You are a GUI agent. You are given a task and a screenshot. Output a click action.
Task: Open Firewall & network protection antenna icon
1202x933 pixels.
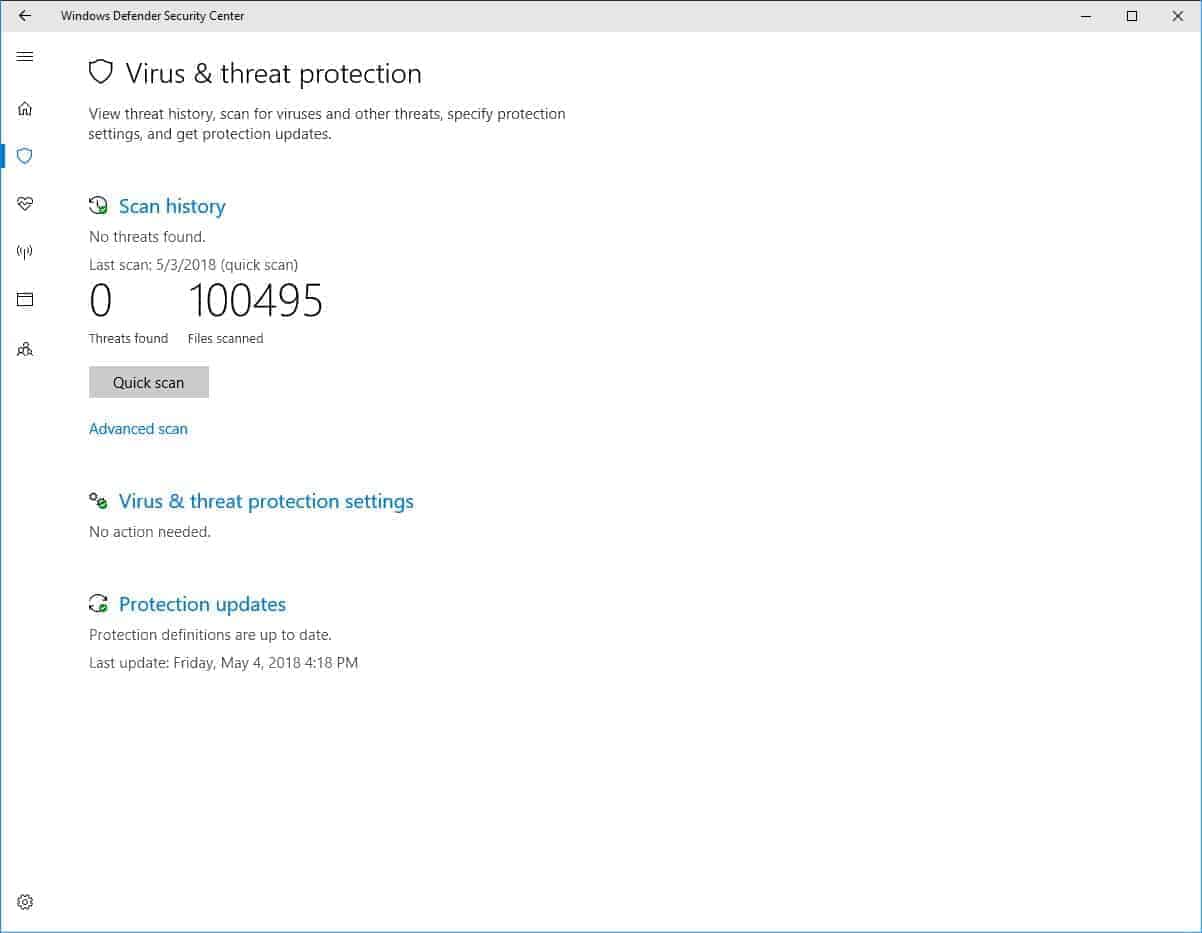pyautogui.click(x=25, y=252)
